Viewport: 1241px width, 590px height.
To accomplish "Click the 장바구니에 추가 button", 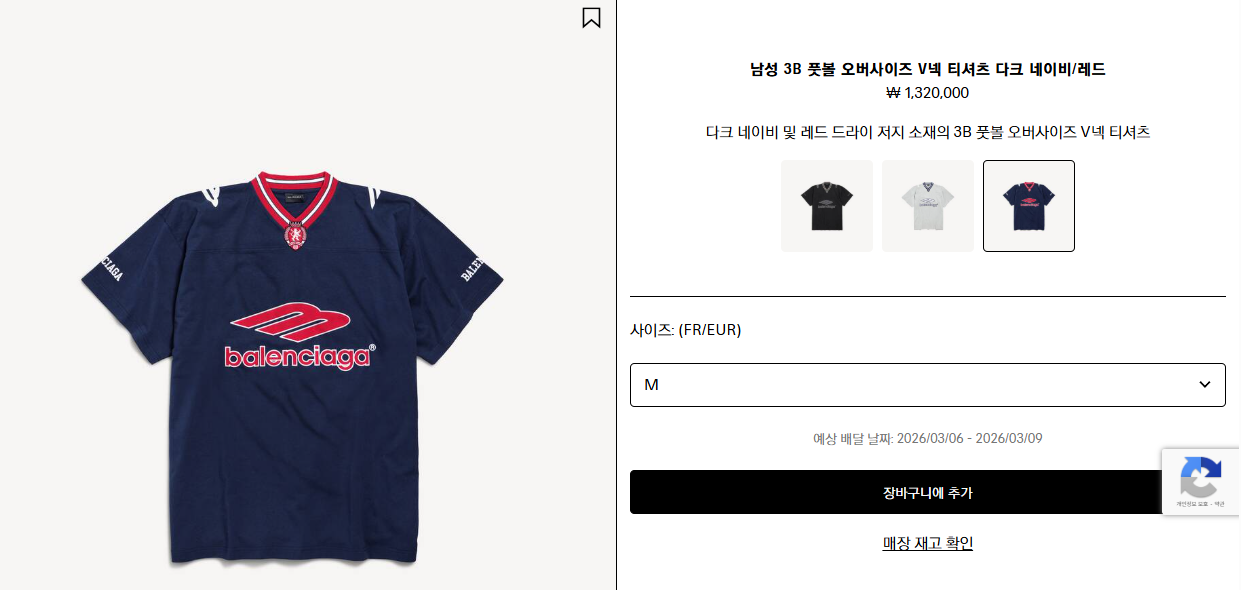I will (927, 492).
